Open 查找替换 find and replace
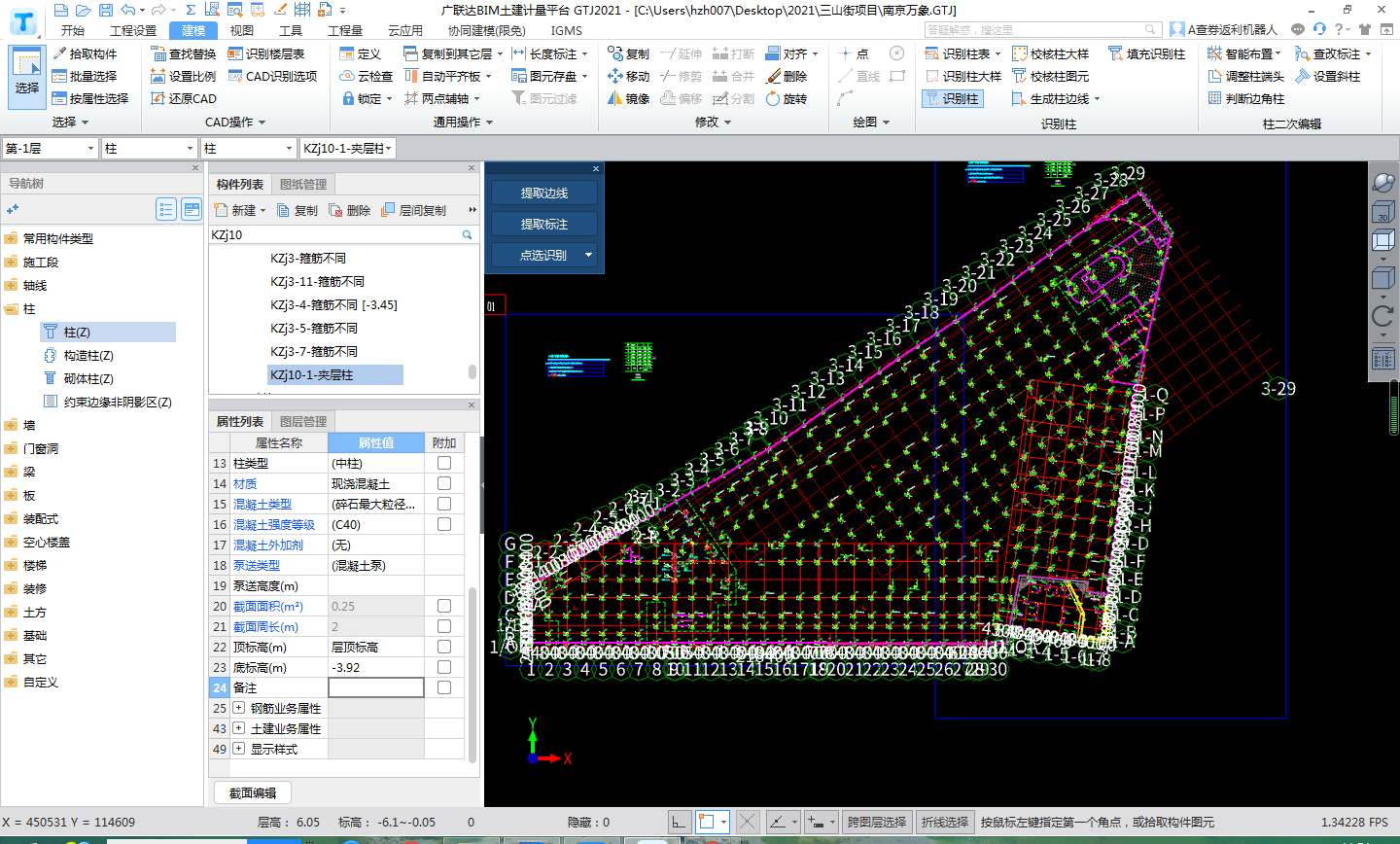The height and width of the screenshot is (844, 1400). click(184, 53)
